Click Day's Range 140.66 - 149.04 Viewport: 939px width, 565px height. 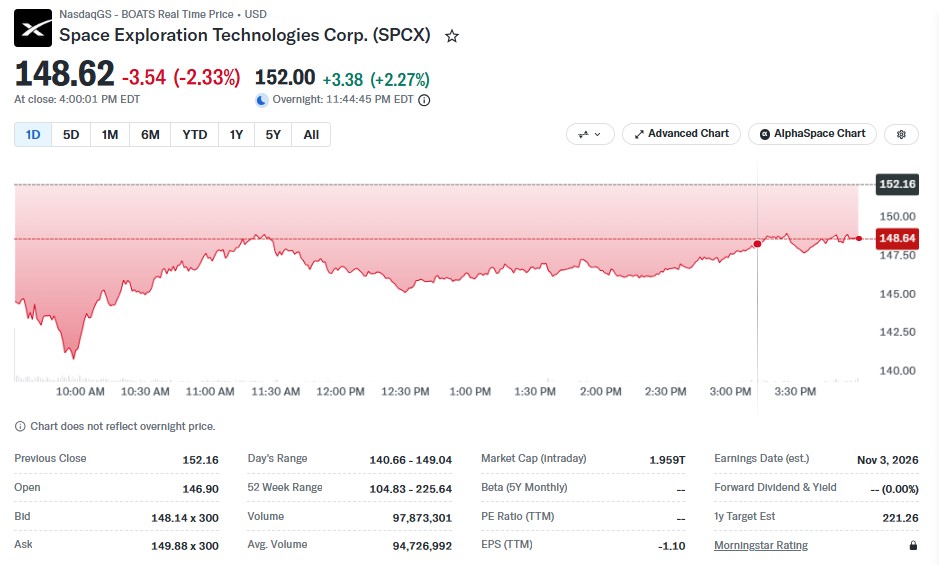click(411, 460)
